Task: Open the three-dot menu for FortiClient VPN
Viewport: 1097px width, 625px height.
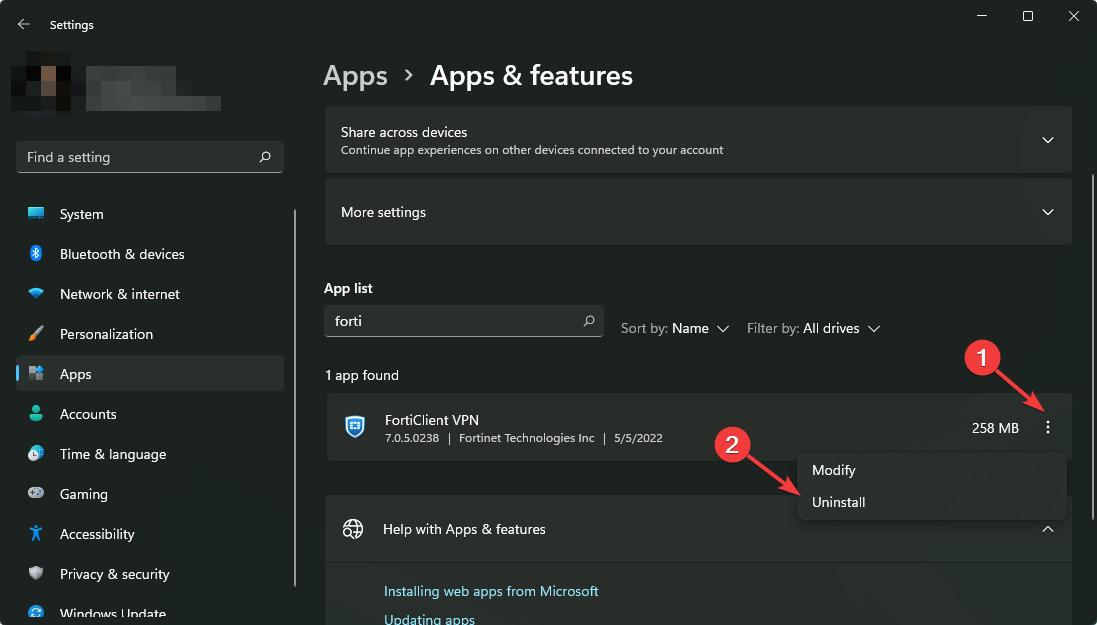Action: point(1048,427)
